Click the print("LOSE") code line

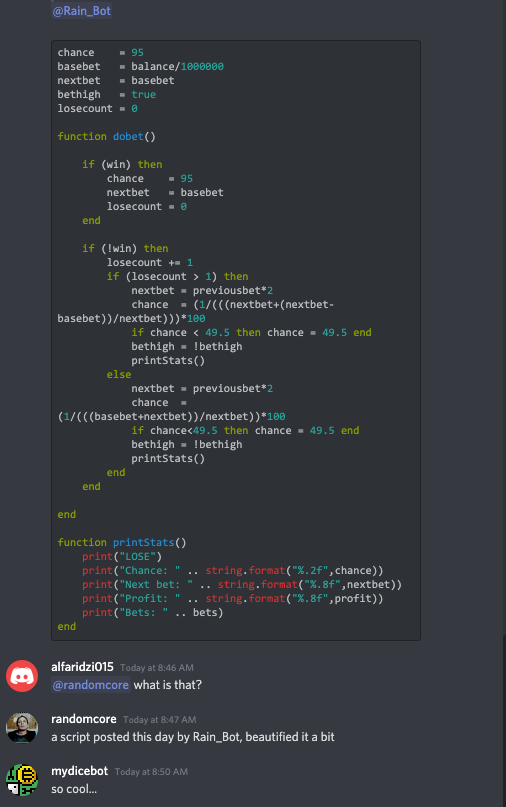(122, 556)
